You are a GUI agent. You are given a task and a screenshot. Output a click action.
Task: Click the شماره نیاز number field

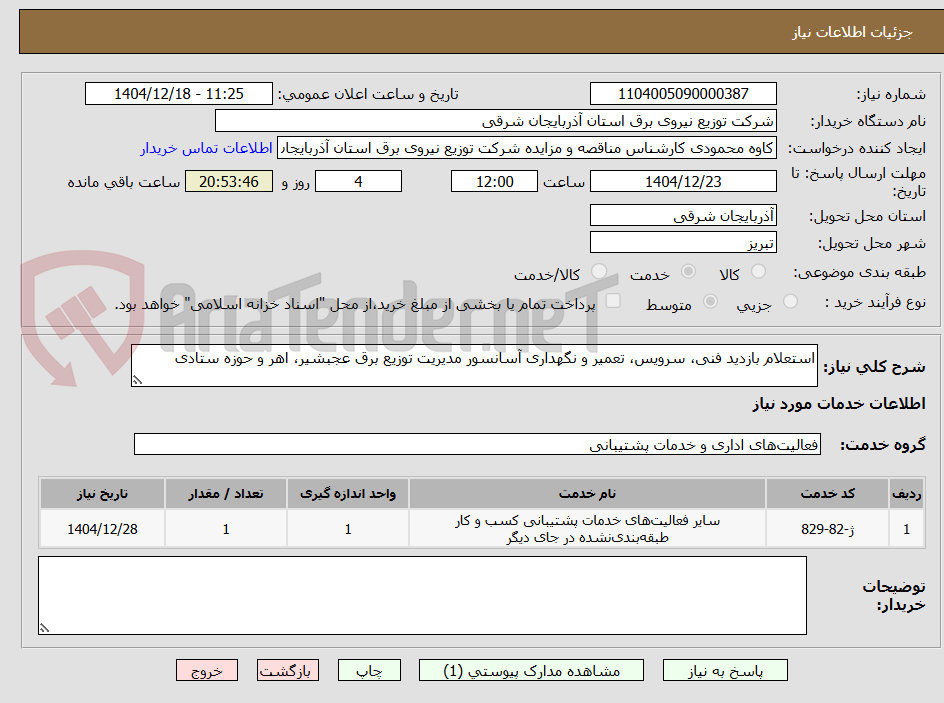pos(683,94)
